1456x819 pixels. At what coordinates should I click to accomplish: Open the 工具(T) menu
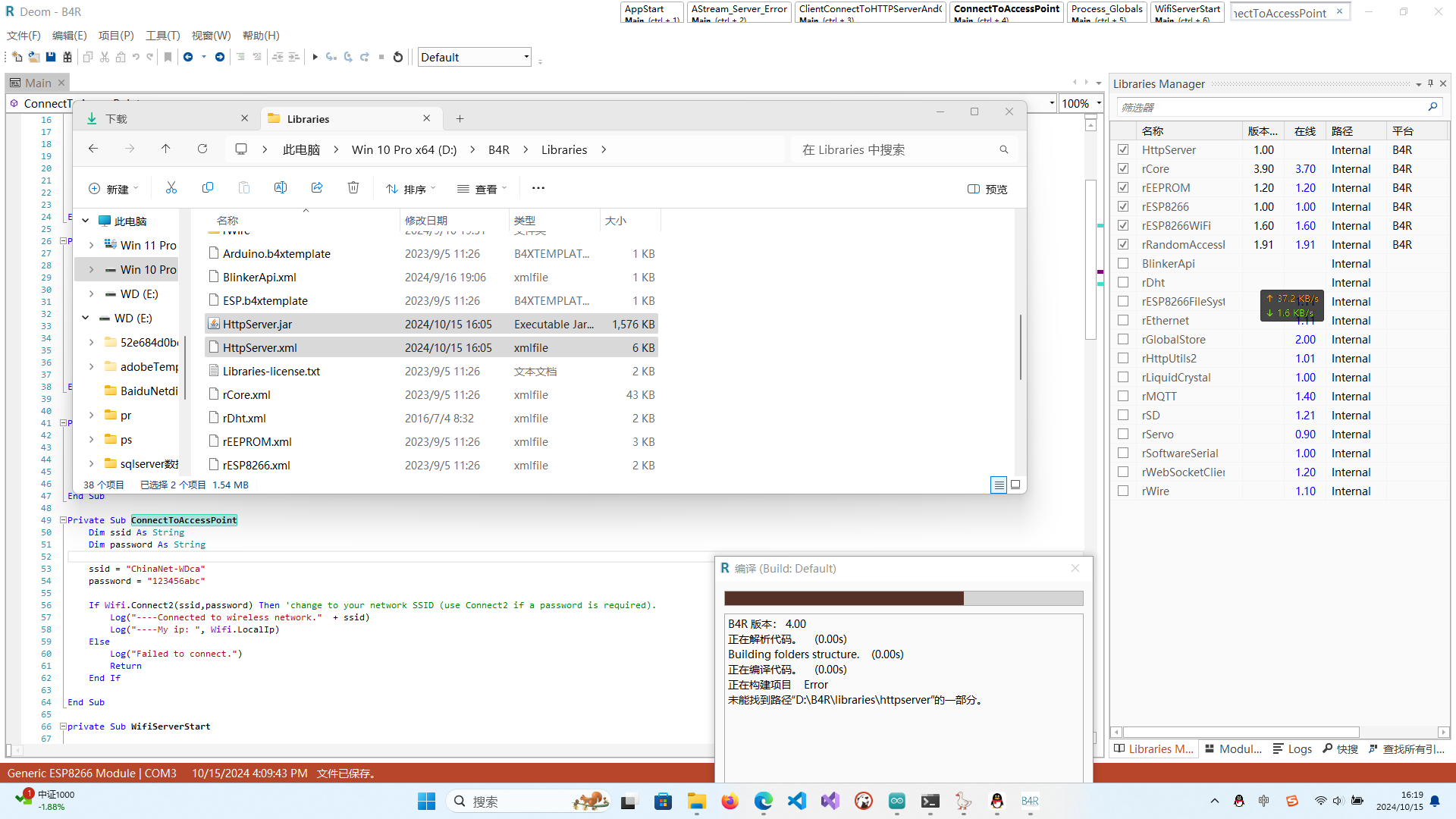tap(162, 36)
